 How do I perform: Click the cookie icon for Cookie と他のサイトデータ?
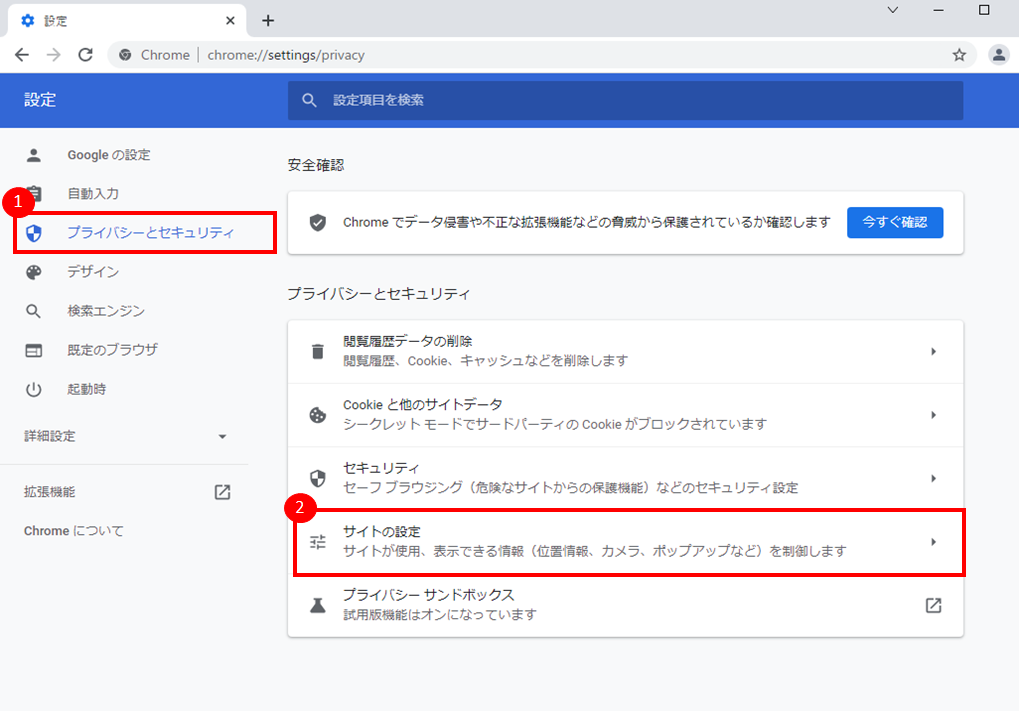[x=318, y=415]
